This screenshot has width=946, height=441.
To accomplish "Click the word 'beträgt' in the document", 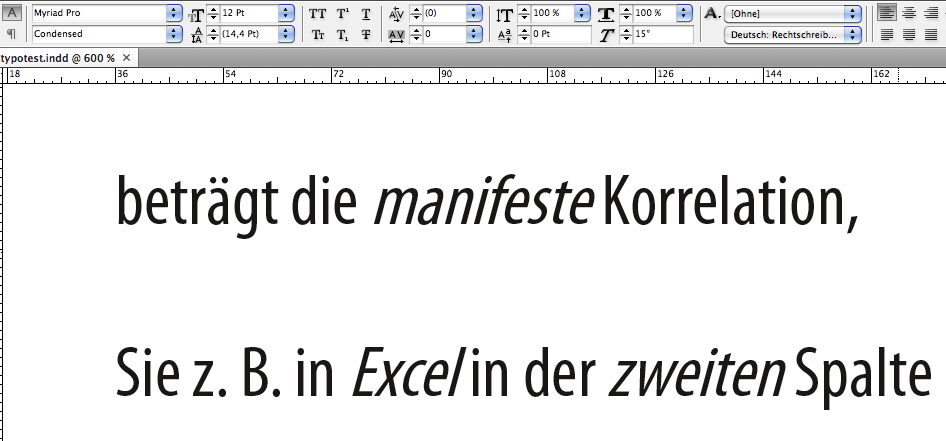I will (x=197, y=205).
